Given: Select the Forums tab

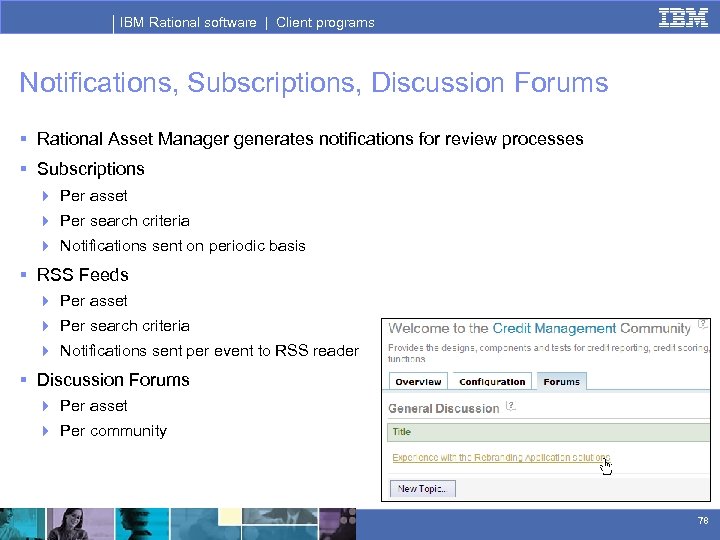Looking at the screenshot, I should (562, 382).
